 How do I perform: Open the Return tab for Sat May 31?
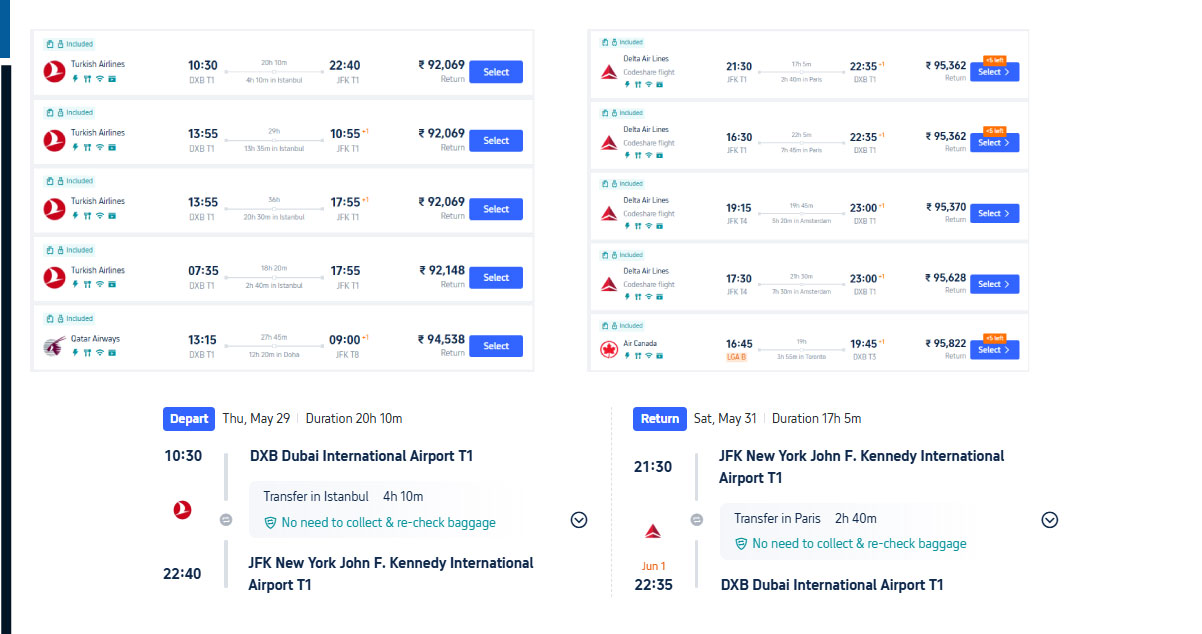[659, 419]
